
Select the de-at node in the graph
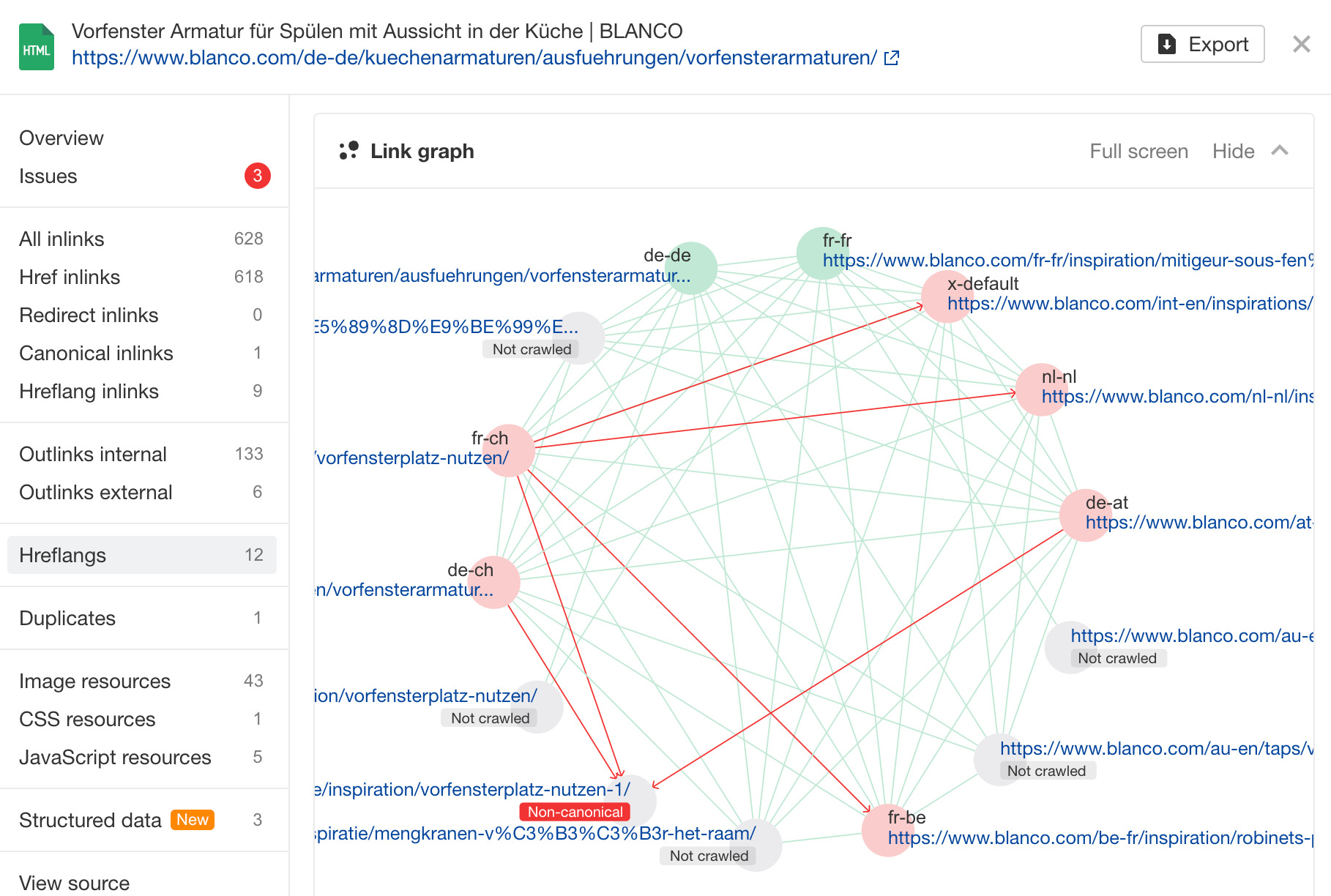click(1086, 515)
